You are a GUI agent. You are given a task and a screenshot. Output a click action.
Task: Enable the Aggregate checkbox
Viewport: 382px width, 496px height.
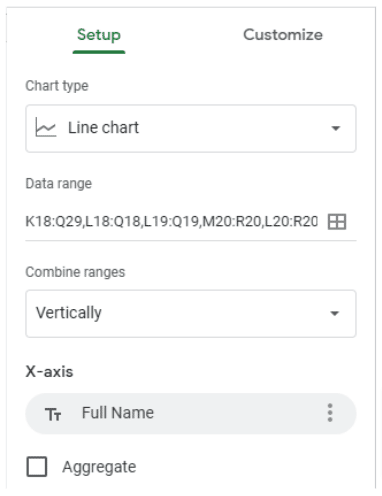37,467
